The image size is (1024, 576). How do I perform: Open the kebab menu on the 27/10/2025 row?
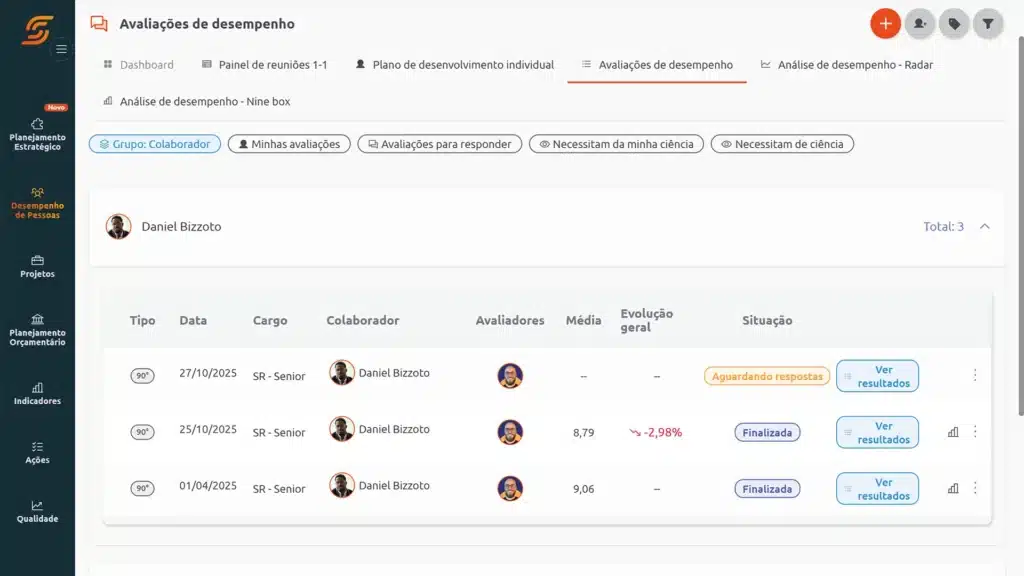[x=977, y=376]
